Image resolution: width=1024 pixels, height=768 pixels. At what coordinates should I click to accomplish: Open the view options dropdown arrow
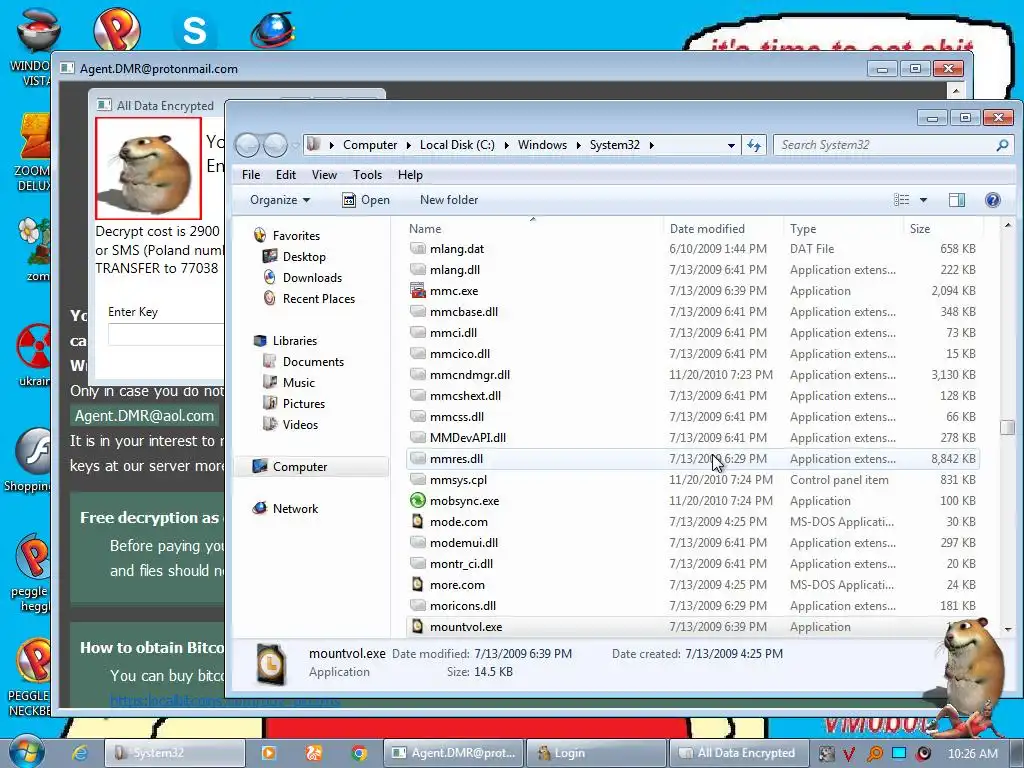click(923, 200)
